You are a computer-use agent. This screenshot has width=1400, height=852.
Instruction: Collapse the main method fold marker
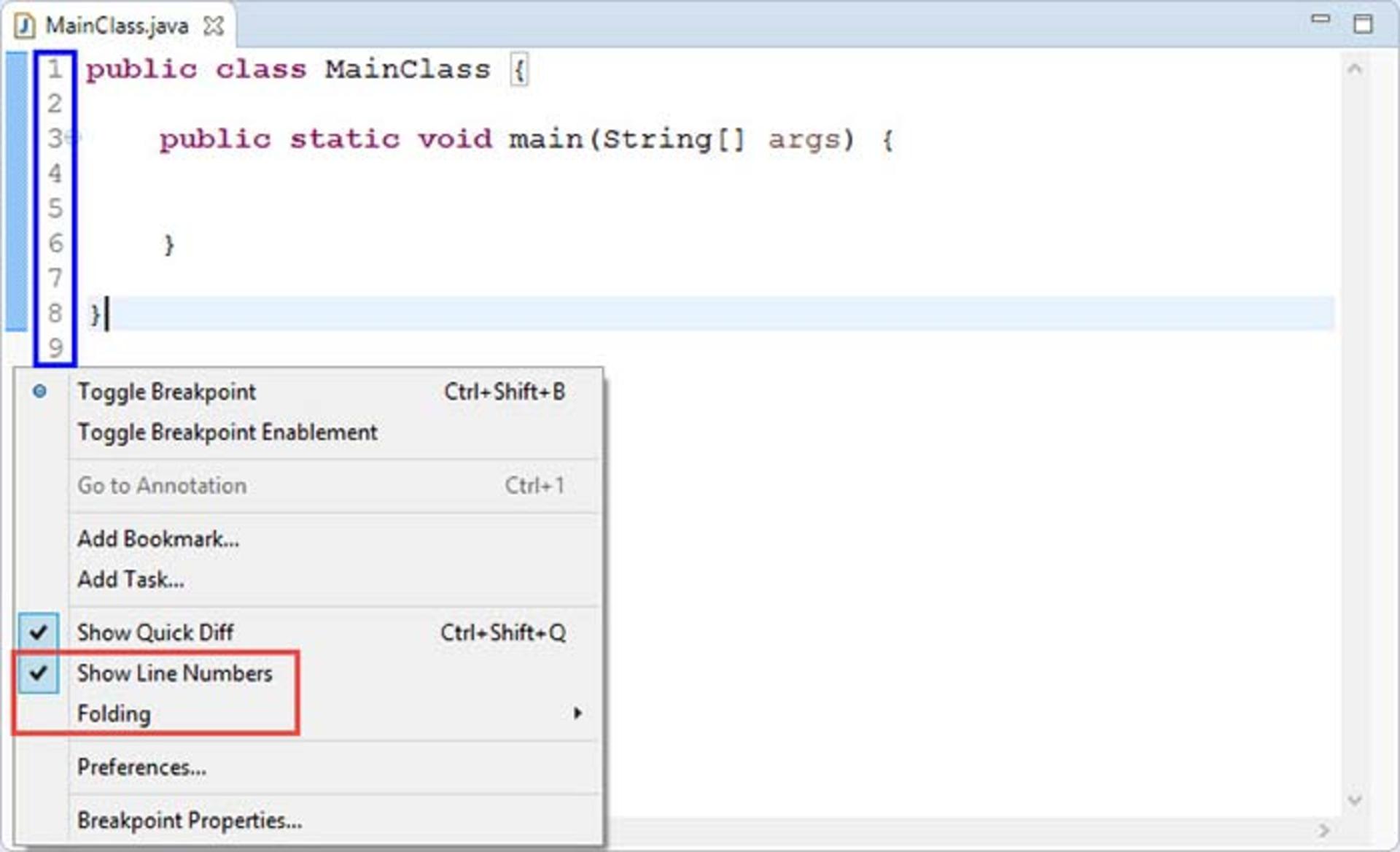[74, 136]
